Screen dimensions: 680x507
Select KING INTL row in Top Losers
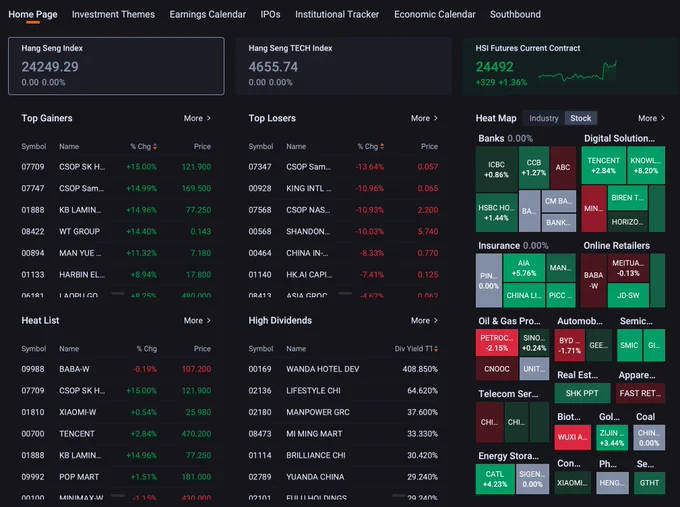pos(343,188)
